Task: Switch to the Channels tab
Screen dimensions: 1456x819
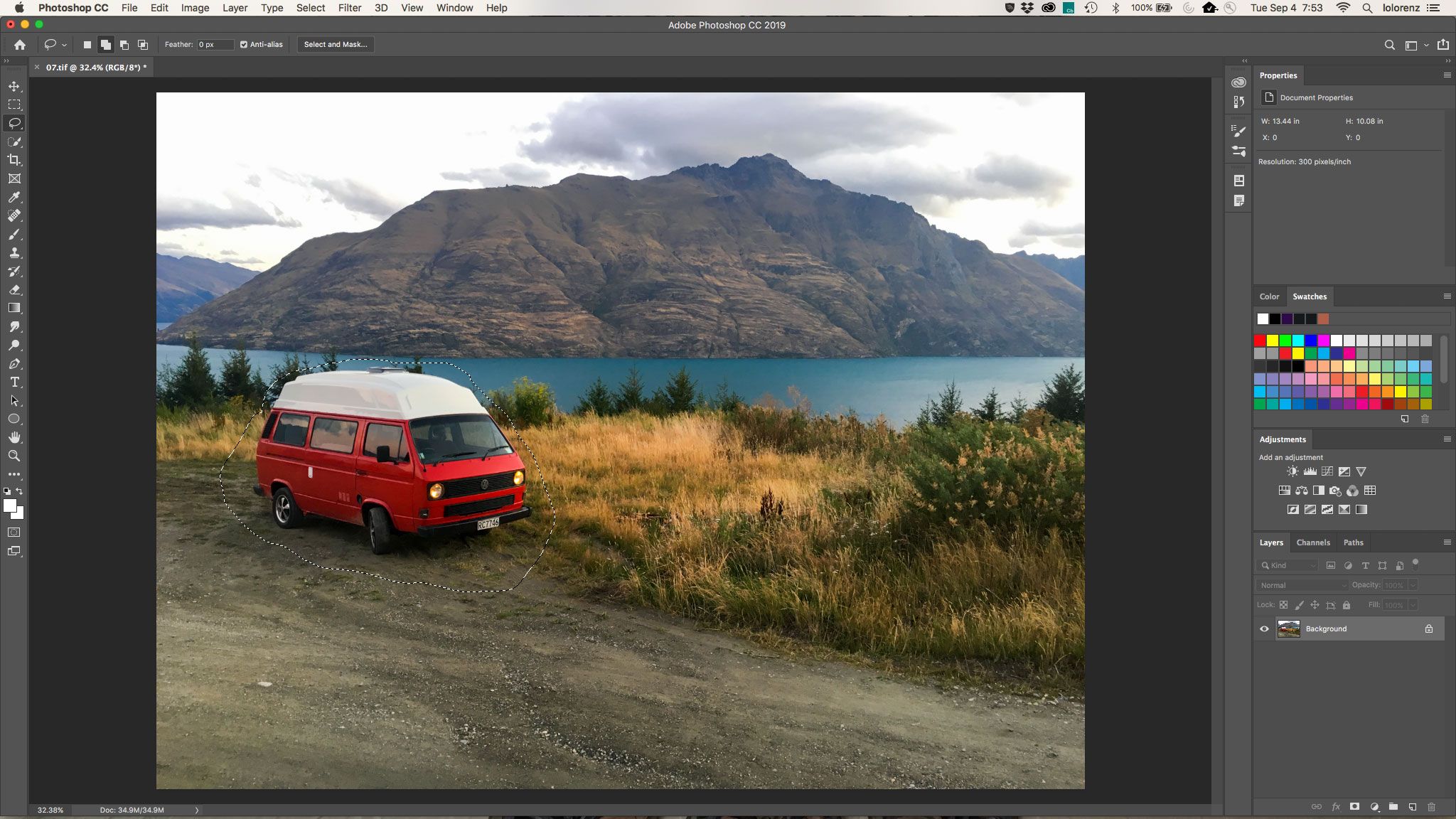Action: [x=1313, y=541]
